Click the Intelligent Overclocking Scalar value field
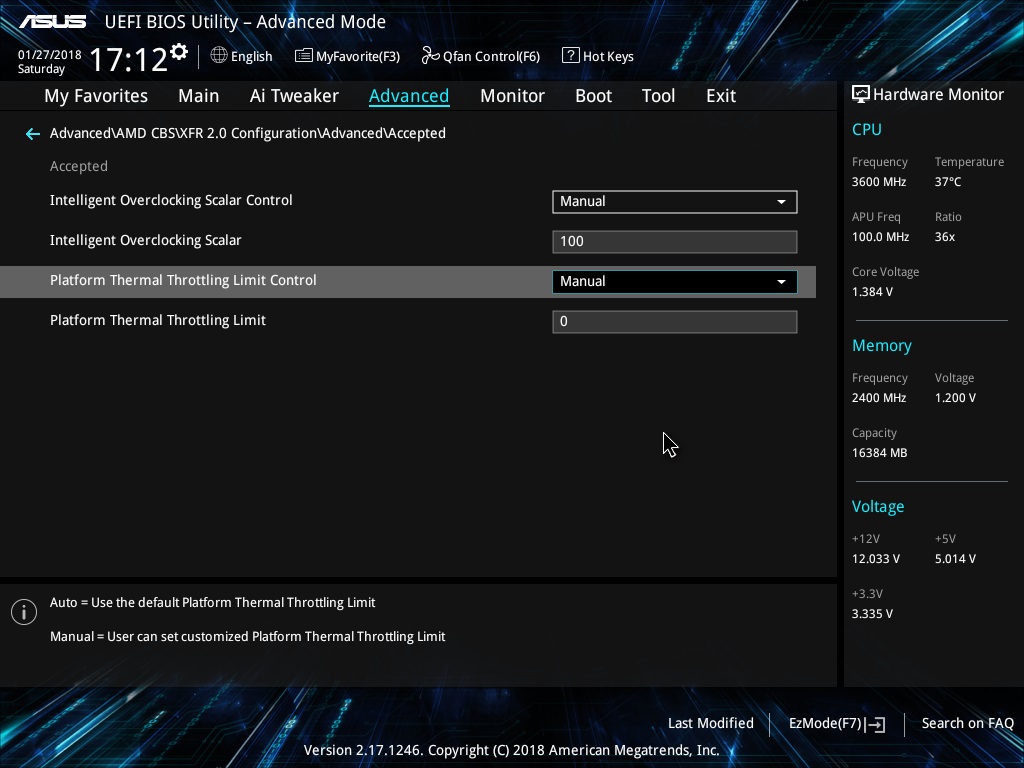 click(x=675, y=242)
